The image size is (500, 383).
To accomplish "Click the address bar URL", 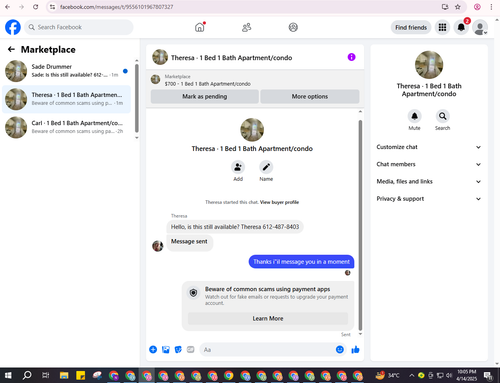I will pyautogui.click(x=117, y=7).
